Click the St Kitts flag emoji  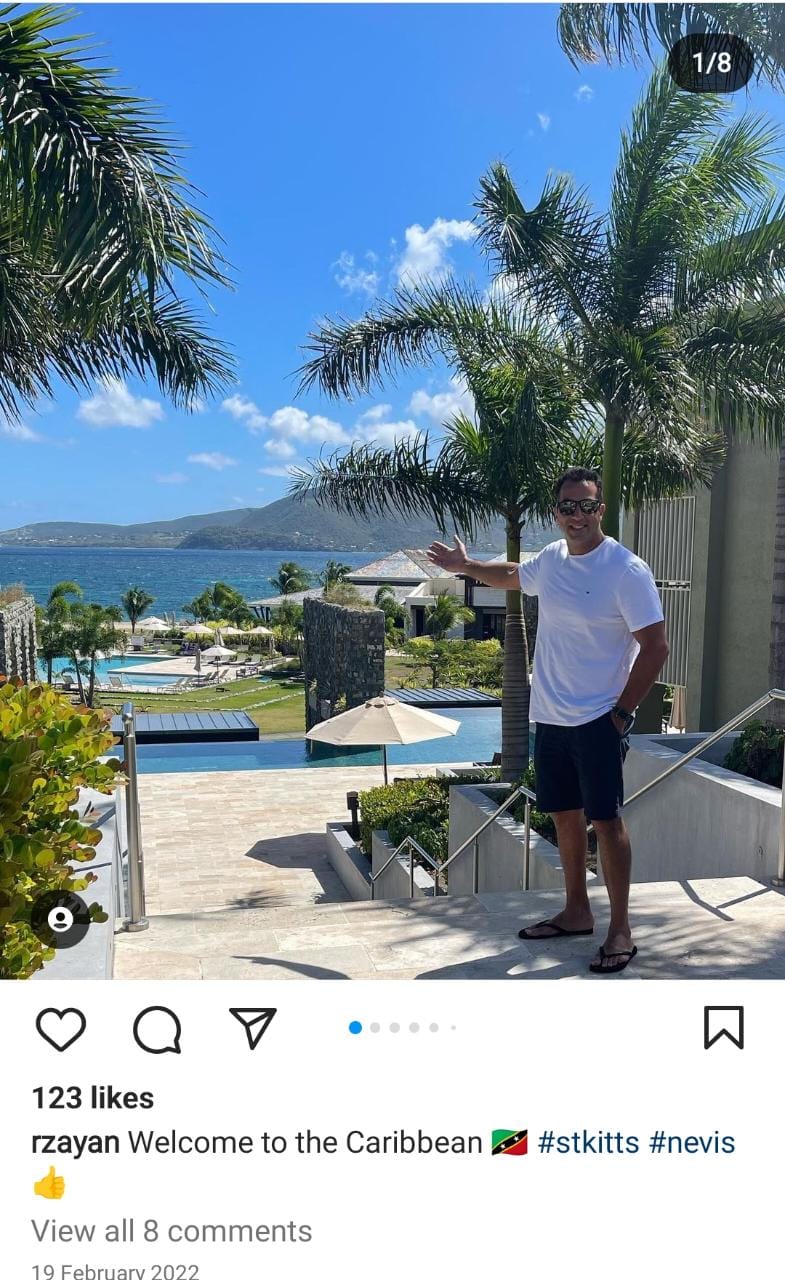[x=509, y=1142]
